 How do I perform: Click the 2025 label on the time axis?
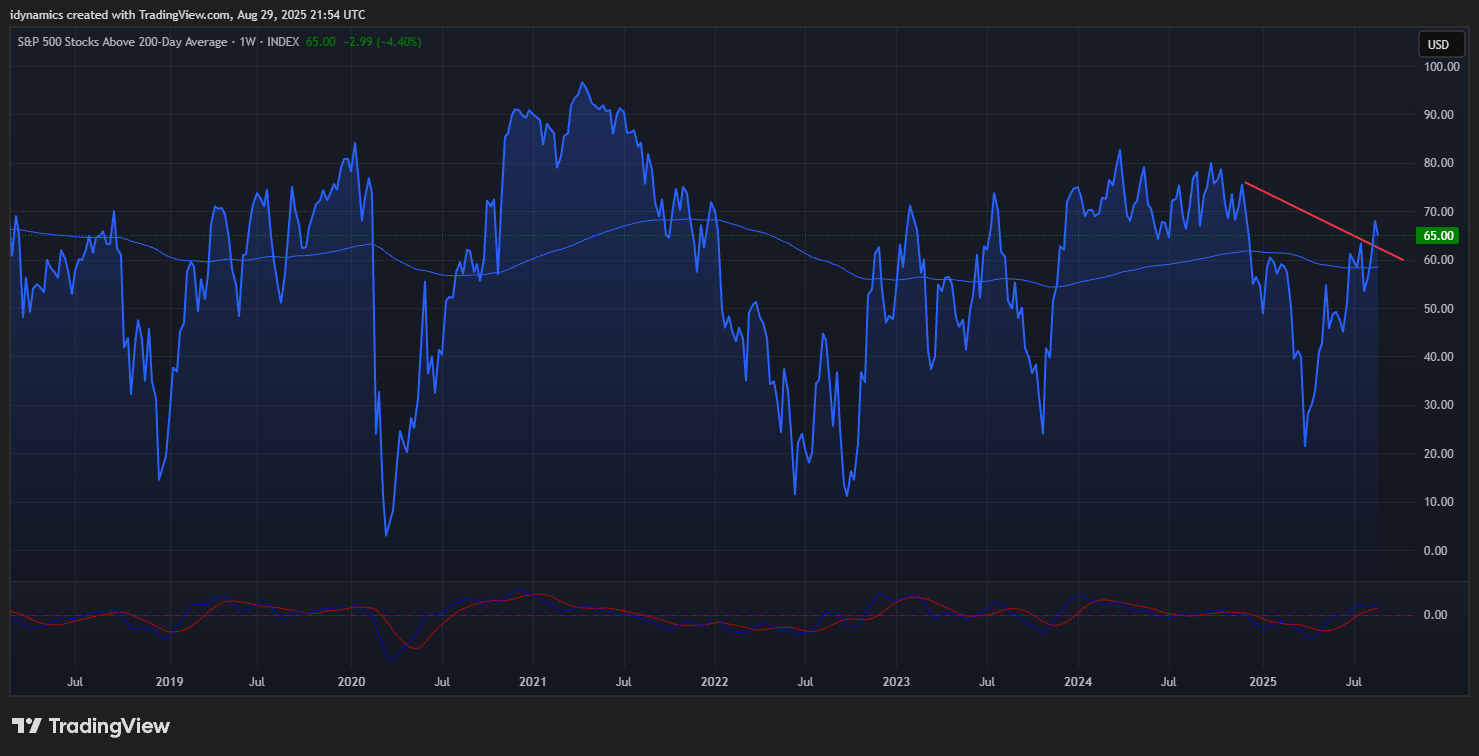click(1262, 682)
